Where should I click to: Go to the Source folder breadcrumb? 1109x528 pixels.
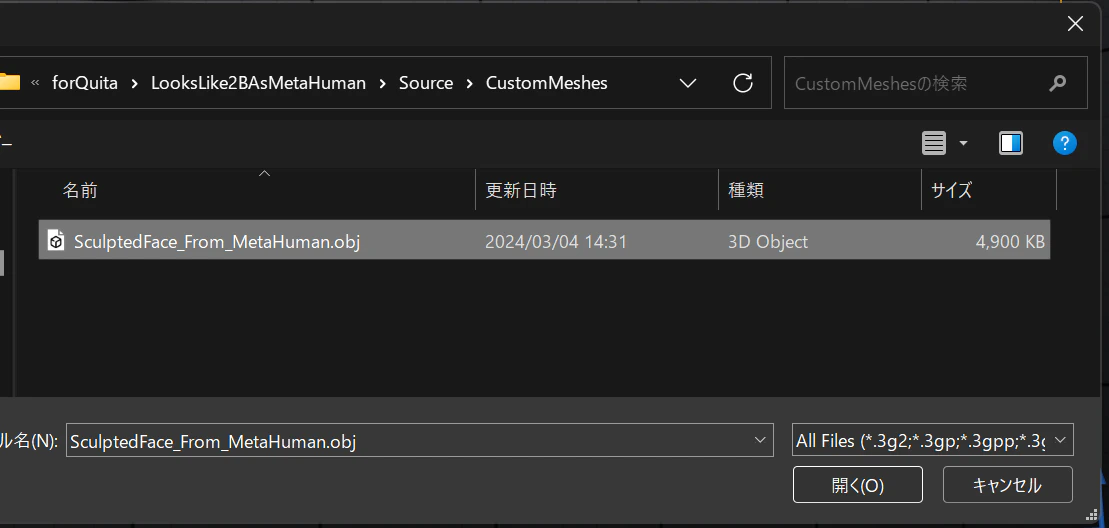(x=426, y=83)
